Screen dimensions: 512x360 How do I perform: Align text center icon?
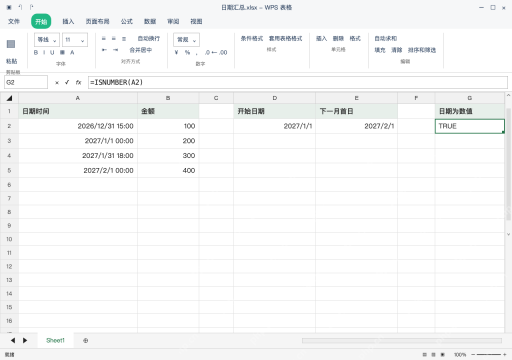114,39
